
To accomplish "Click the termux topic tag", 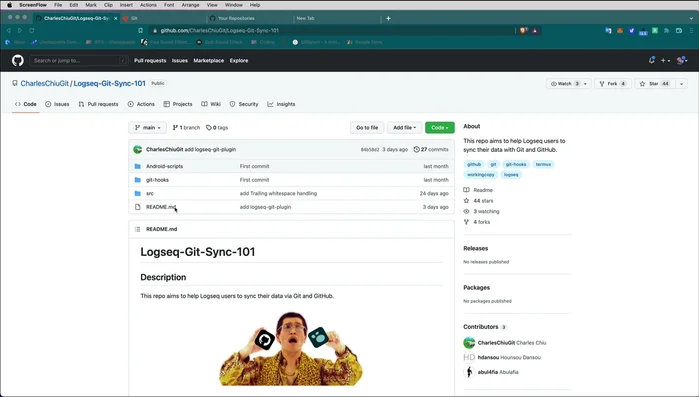I will (543, 164).
